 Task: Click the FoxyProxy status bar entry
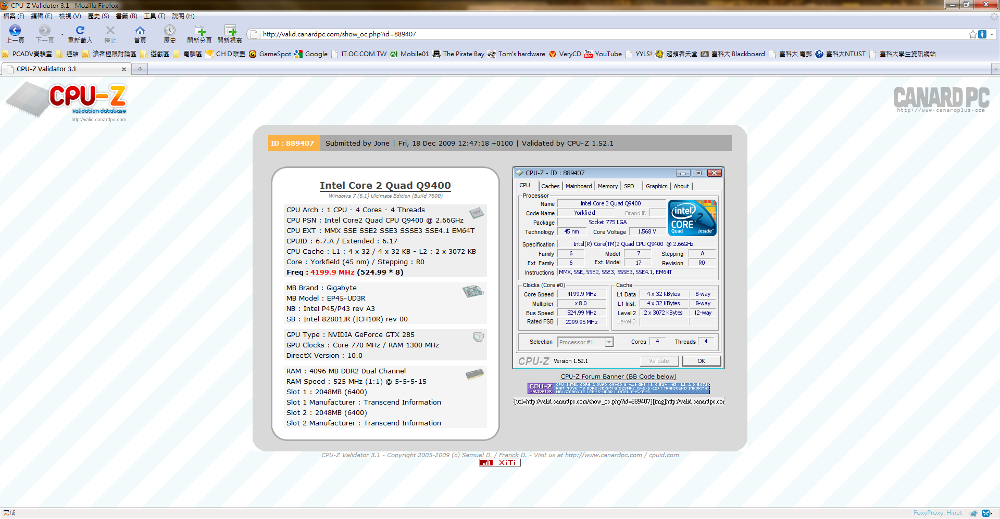point(938,513)
